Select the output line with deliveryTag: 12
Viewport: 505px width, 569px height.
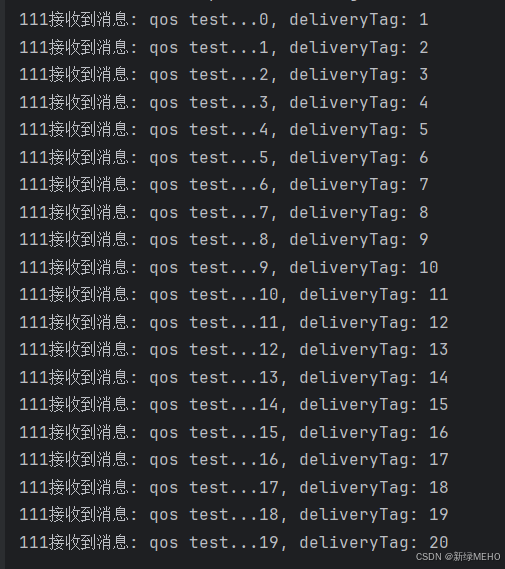click(x=234, y=322)
